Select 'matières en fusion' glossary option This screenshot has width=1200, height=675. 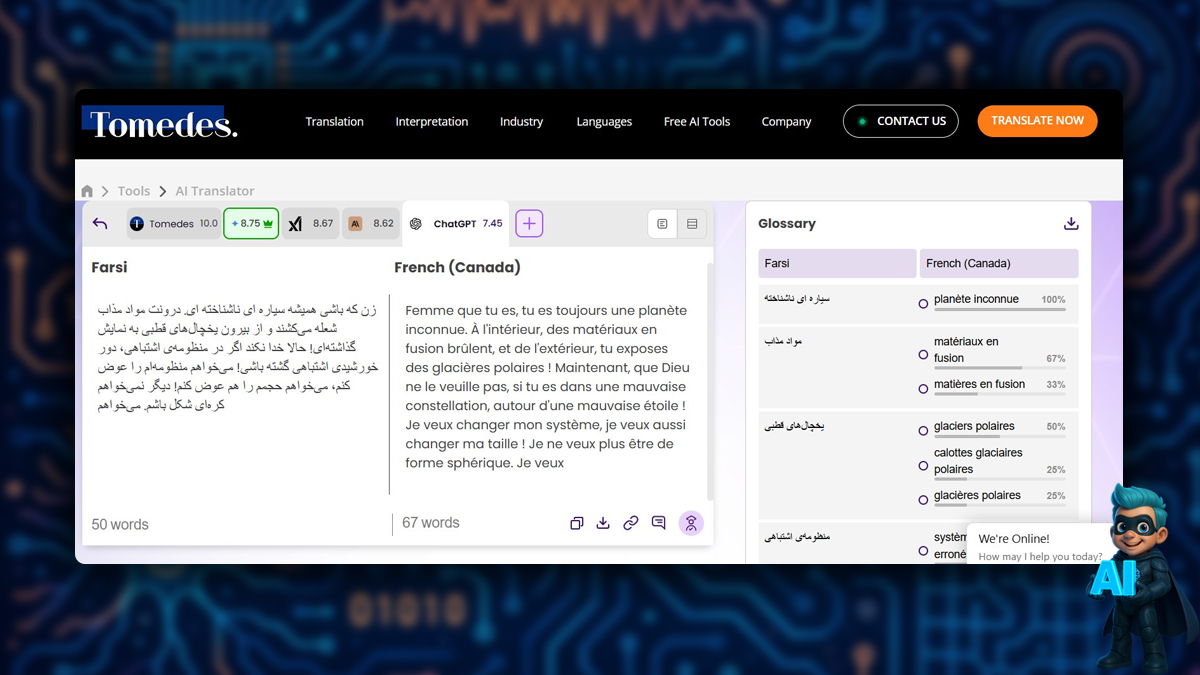923,388
